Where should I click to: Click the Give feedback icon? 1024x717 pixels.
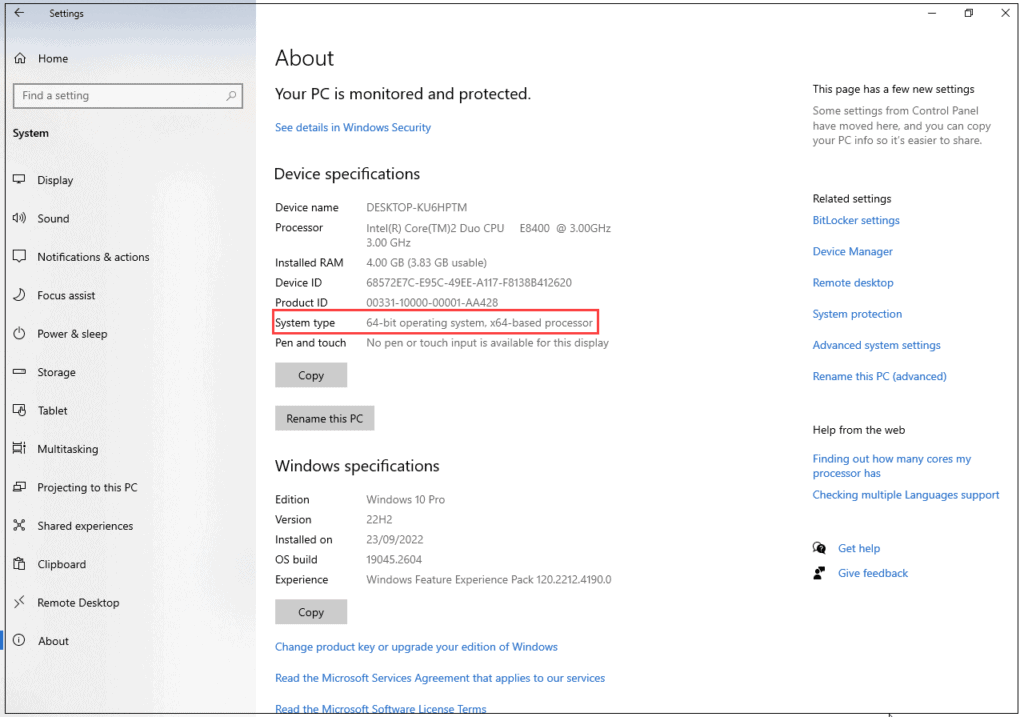point(820,573)
